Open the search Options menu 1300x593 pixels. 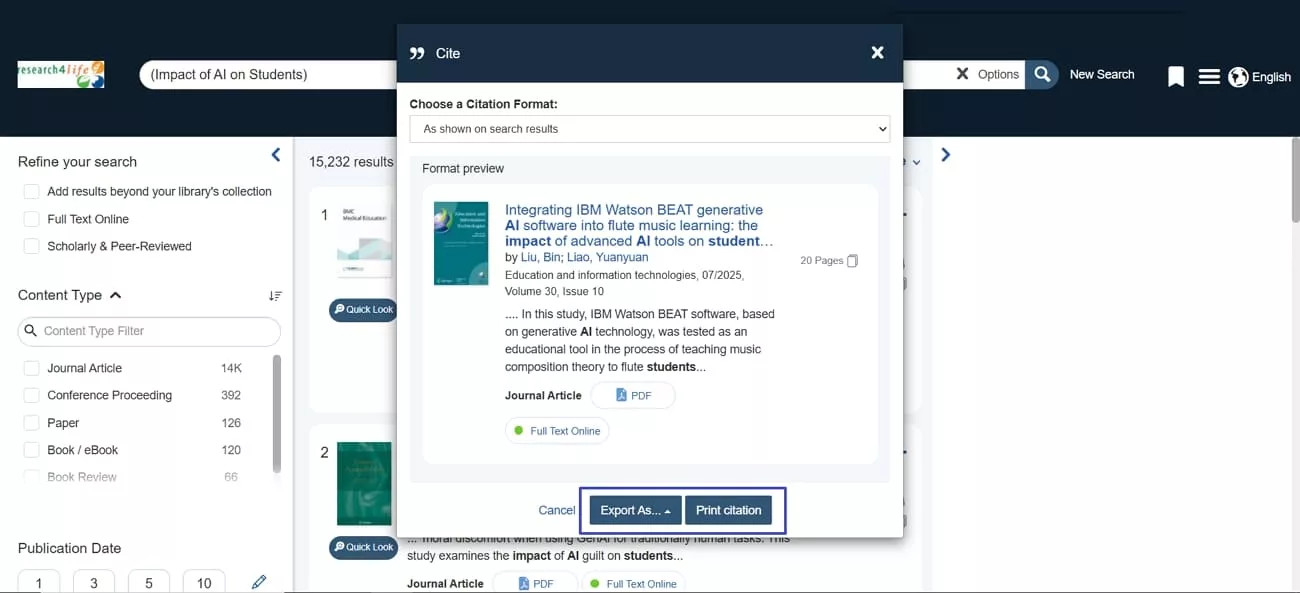click(x=998, y=74)
